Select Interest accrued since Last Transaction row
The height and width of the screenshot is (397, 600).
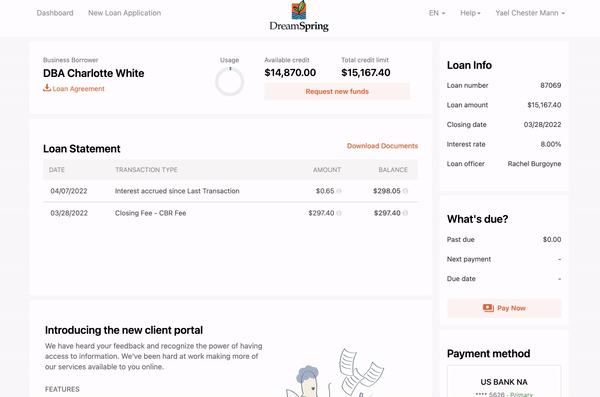tap(230, 191)
